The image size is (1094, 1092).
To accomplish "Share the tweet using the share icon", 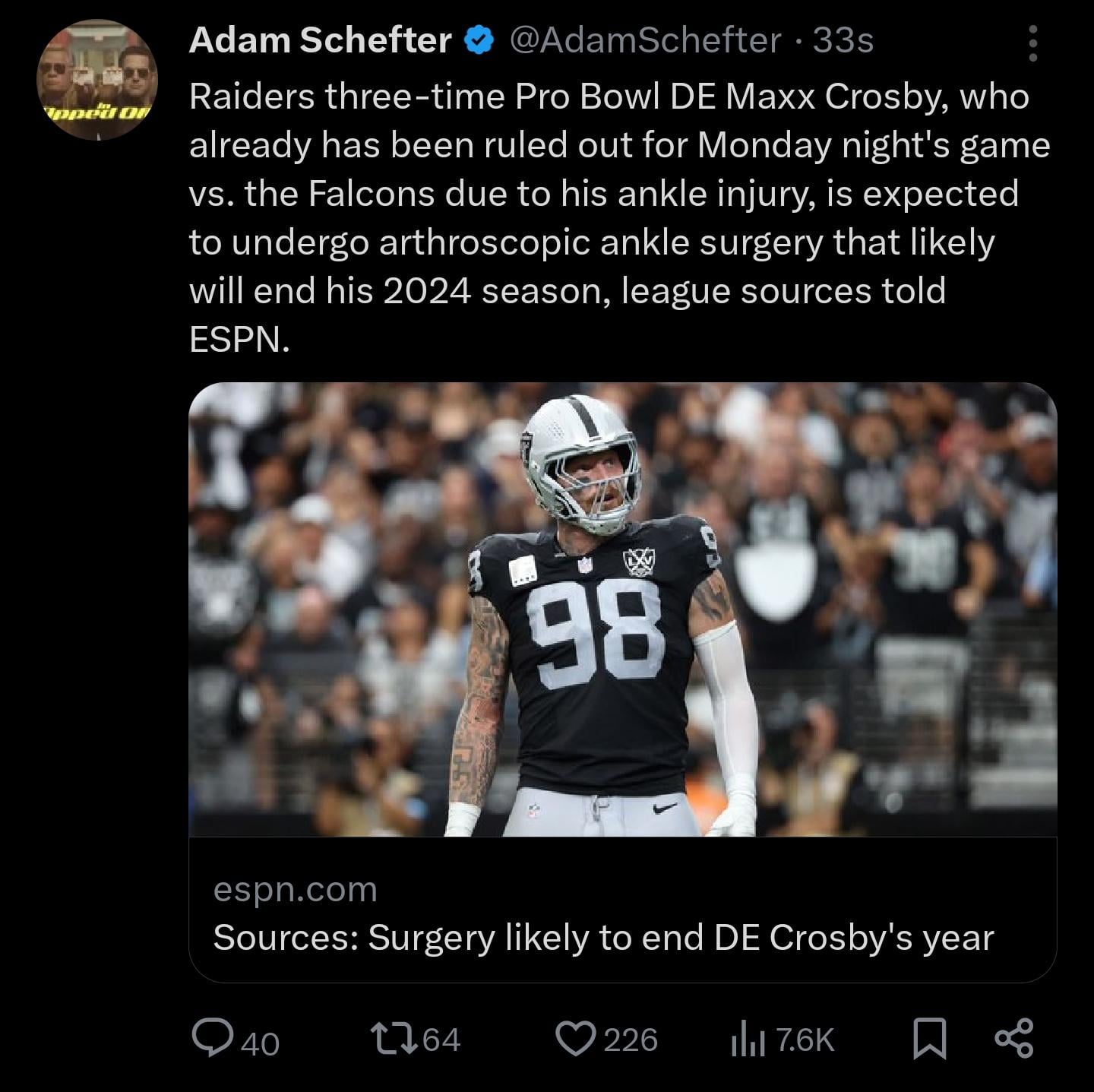I will click(x=1014, y=1039).
